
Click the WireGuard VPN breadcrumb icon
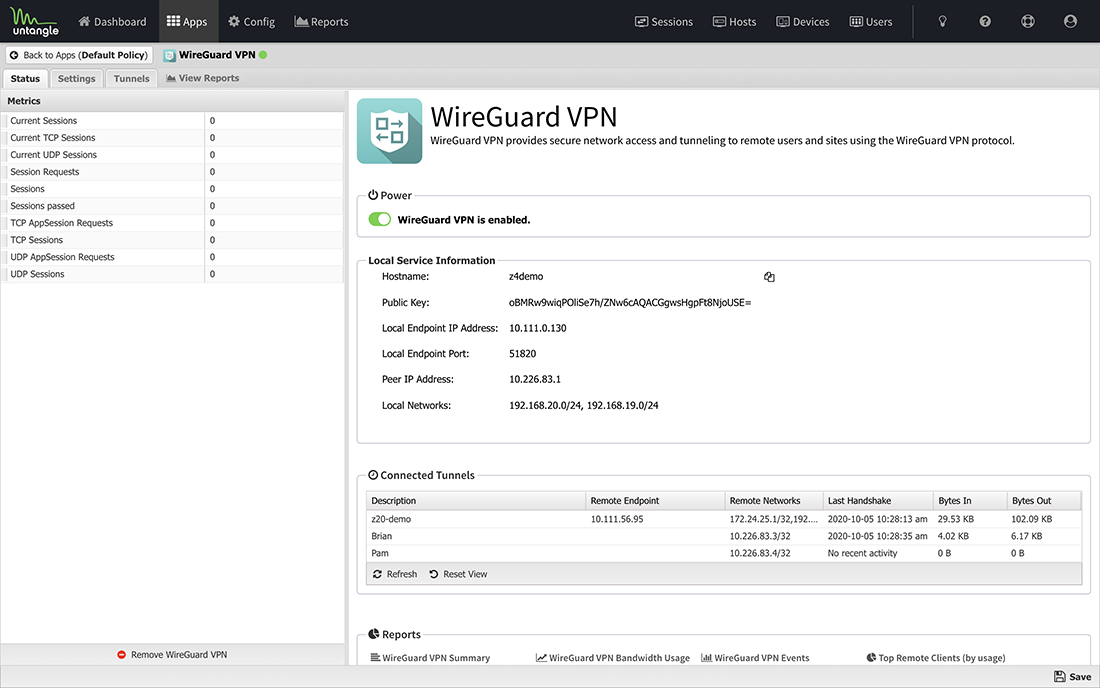click(x=169, y=55)
